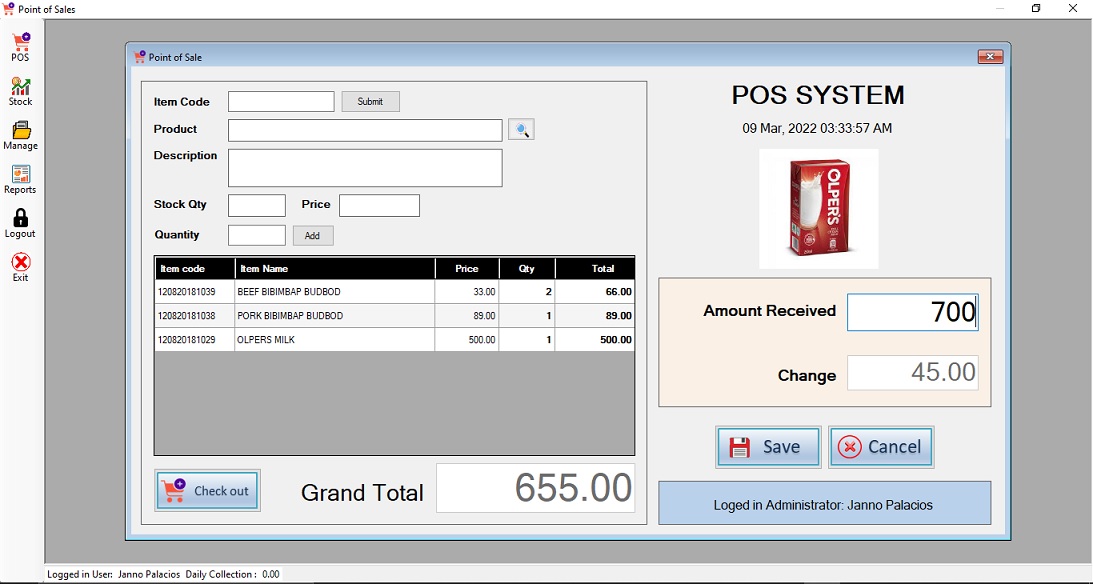Click into the Description text box
Screen dimensions: 1093x584
(x=365, y=168)
